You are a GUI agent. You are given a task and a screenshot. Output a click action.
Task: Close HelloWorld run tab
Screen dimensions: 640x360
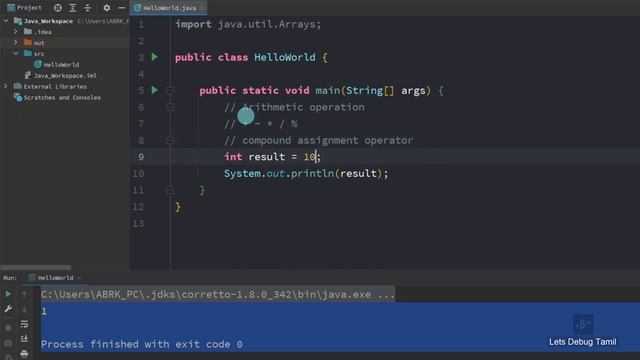click(79, 278)
